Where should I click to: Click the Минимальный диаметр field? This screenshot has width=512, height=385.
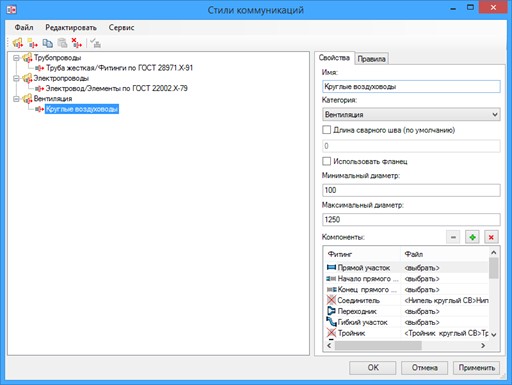(411, 190)
